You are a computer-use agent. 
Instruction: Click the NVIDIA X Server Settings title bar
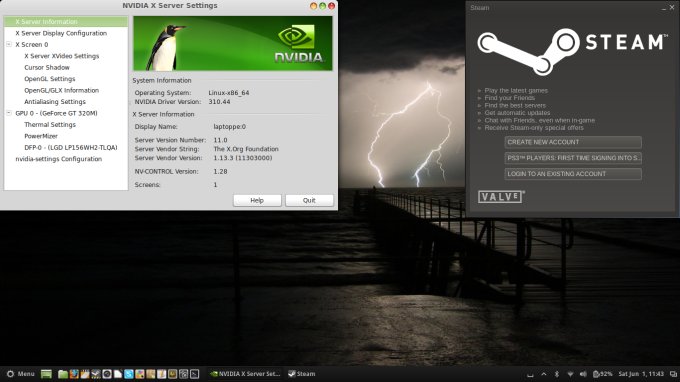170,6
